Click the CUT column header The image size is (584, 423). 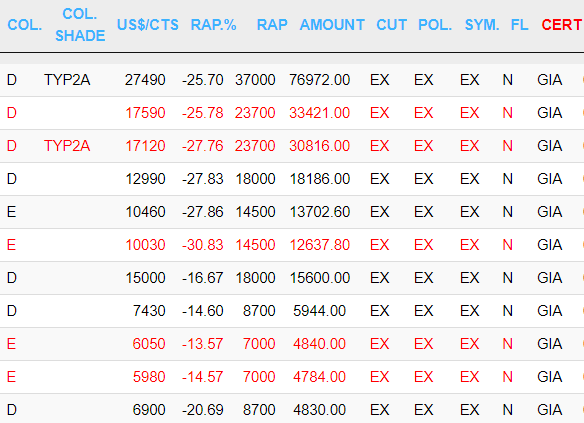pos(391,25)
